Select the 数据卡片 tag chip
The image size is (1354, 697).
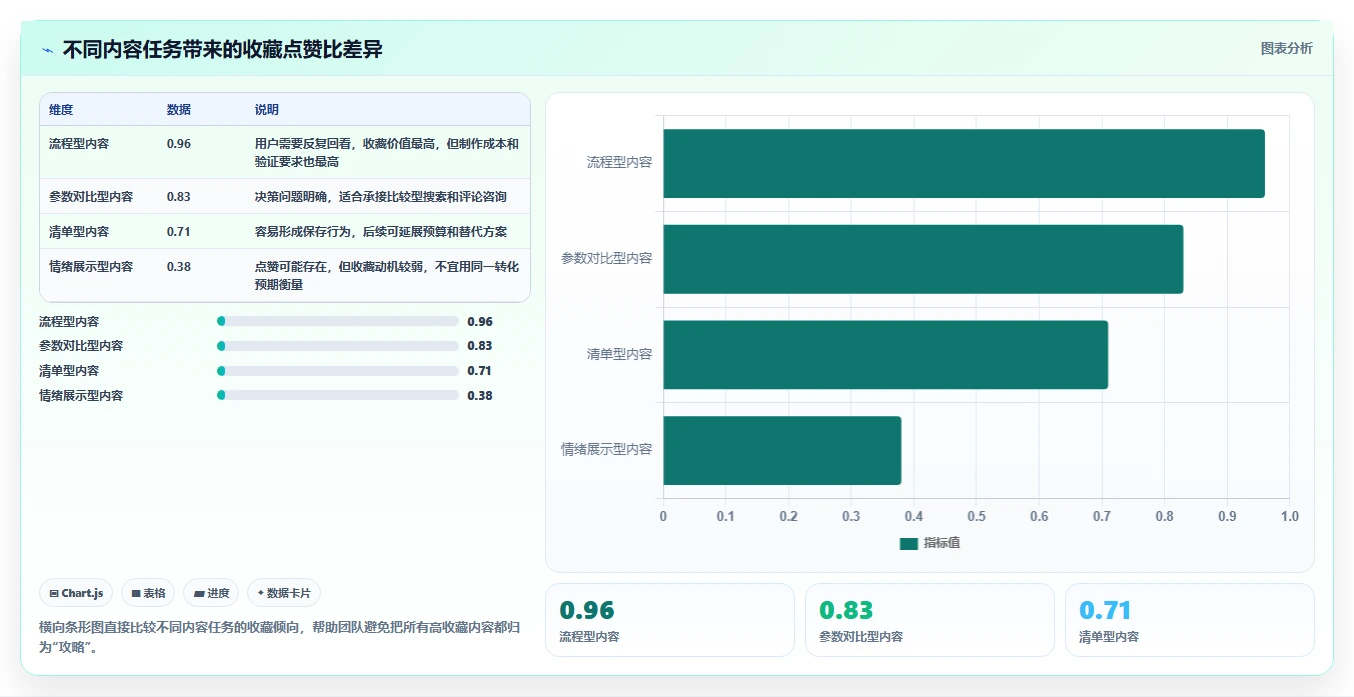pos(284,593)
